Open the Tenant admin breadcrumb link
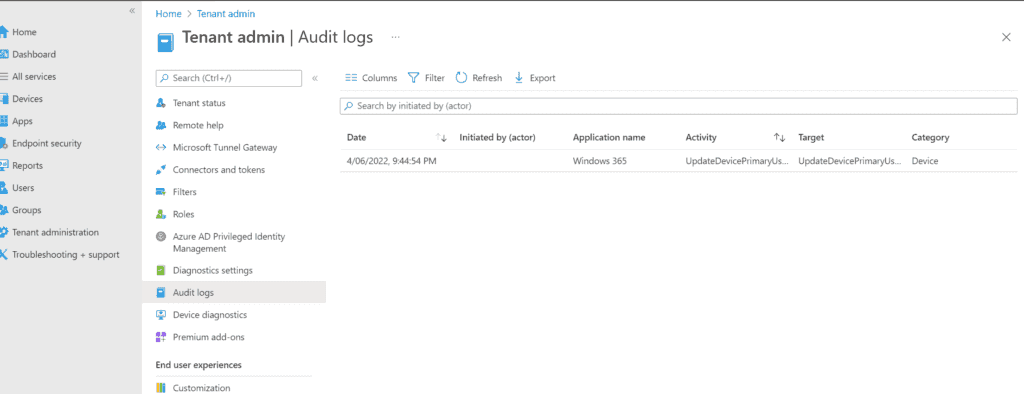 coord(226,13)
